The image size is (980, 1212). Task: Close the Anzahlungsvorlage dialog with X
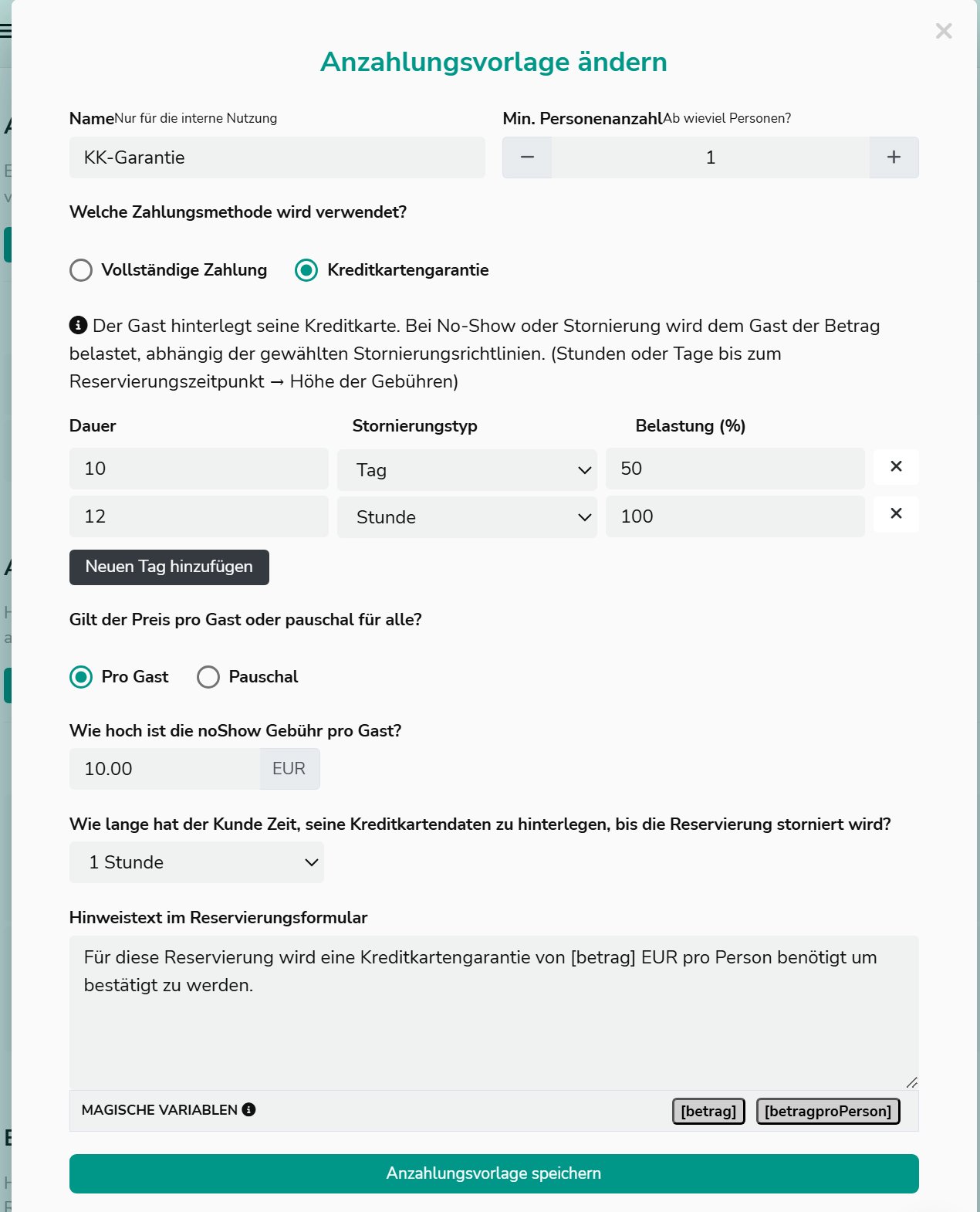[x=943, y=31]
